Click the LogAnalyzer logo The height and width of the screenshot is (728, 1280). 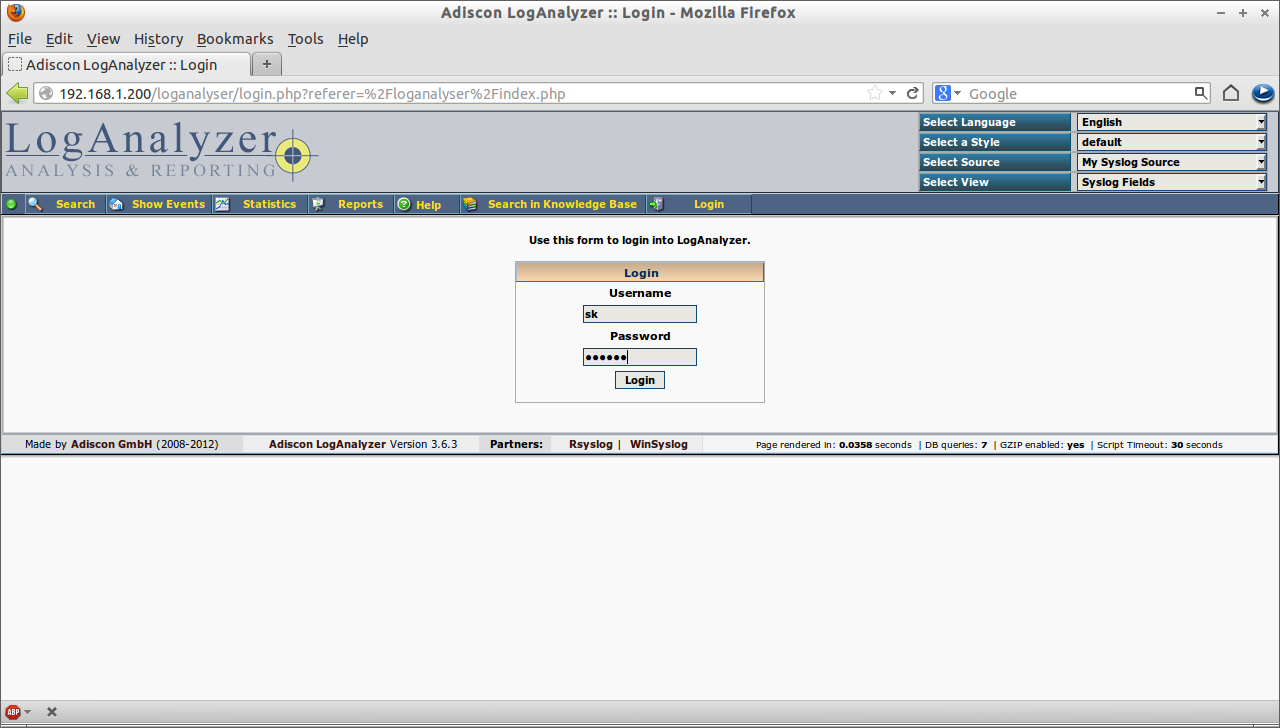(x=162, y=152)
